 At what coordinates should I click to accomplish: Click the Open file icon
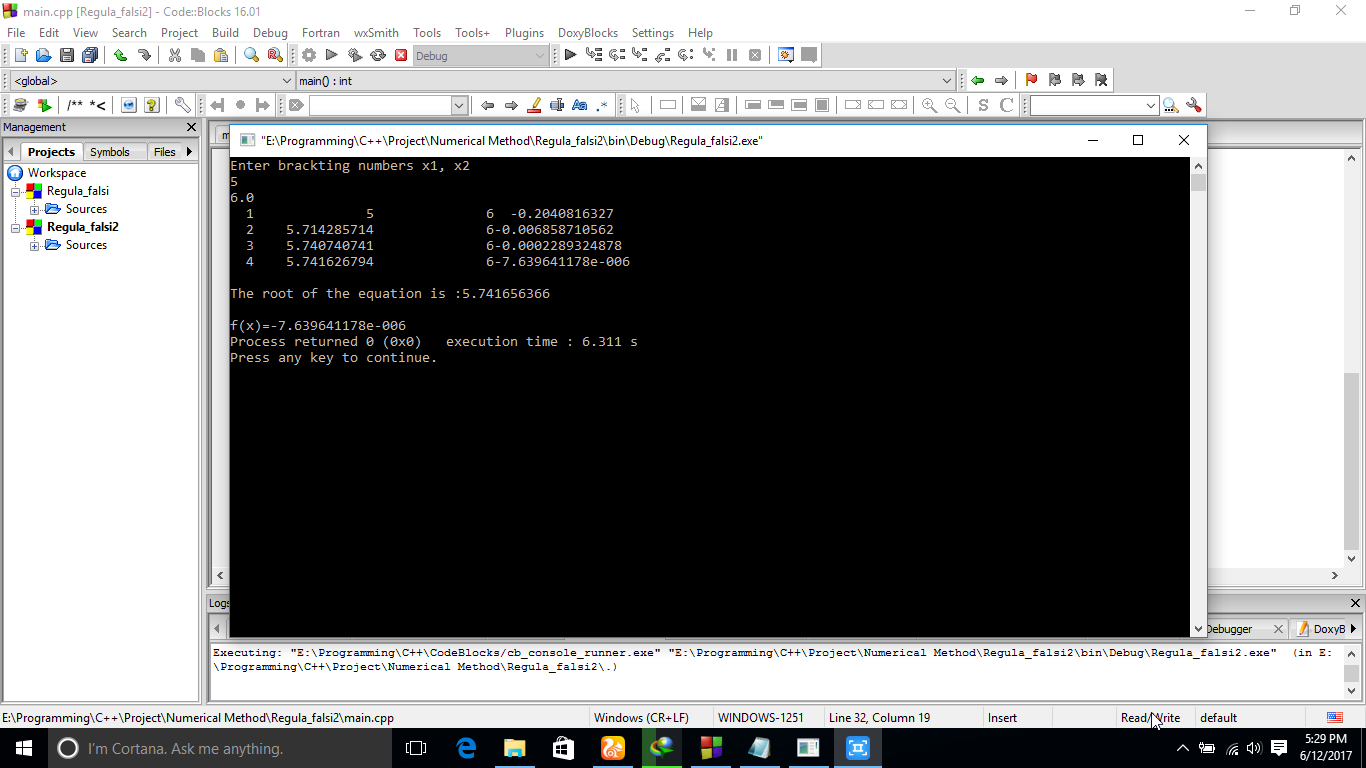(x=43, y=56)
